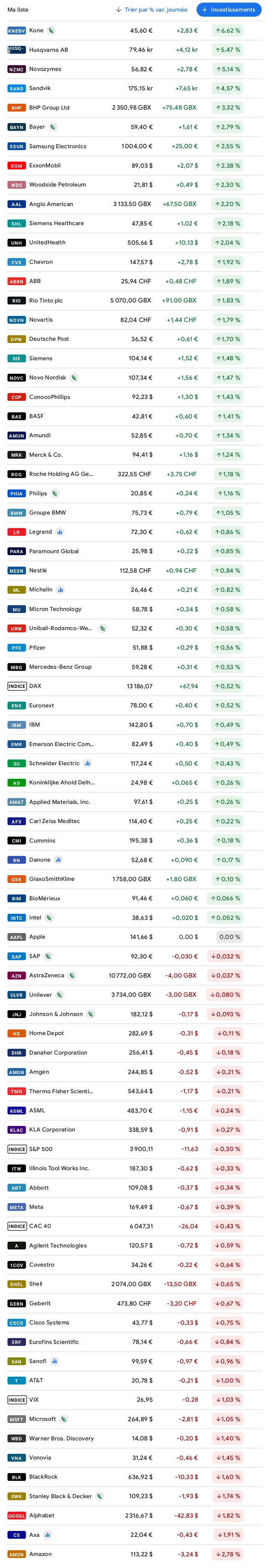Click the 2,78 % decline chip for Amazon

228,1554
